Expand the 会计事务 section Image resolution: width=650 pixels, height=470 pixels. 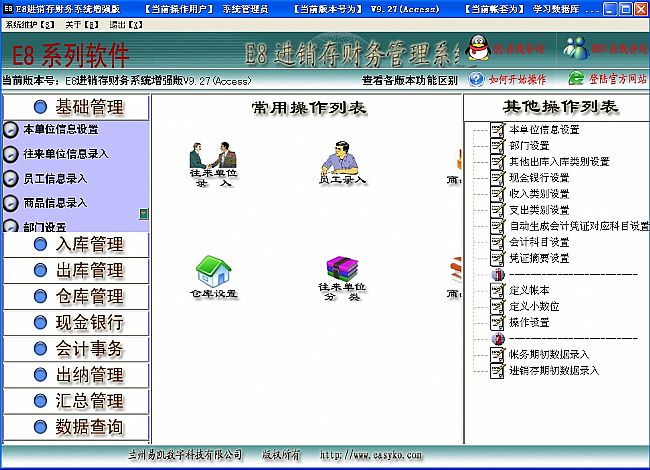pyautogui.click(x=76, y=349)
